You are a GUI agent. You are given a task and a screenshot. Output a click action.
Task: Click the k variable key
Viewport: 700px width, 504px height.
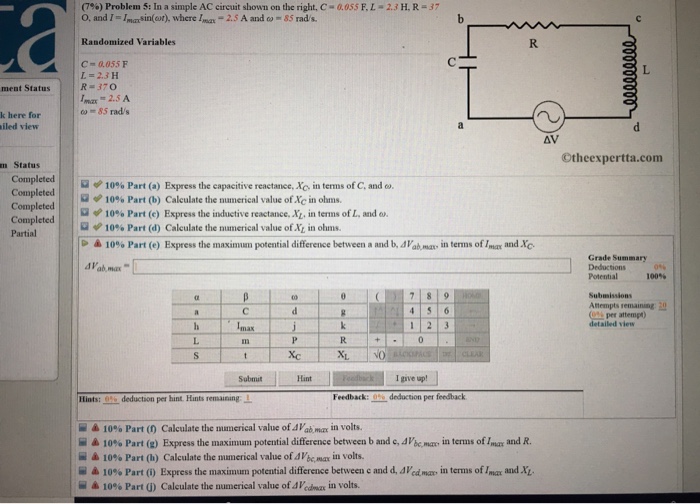[x=343, y=326]
